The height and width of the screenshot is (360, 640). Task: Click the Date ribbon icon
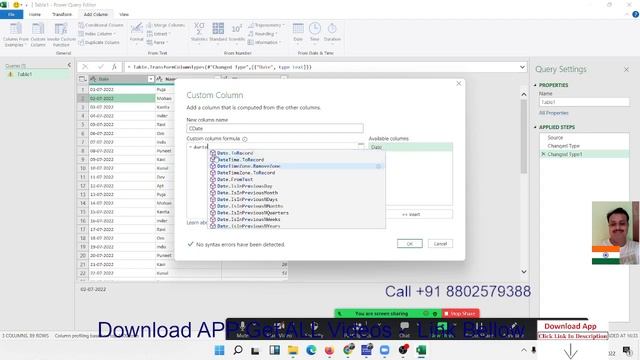298,33
